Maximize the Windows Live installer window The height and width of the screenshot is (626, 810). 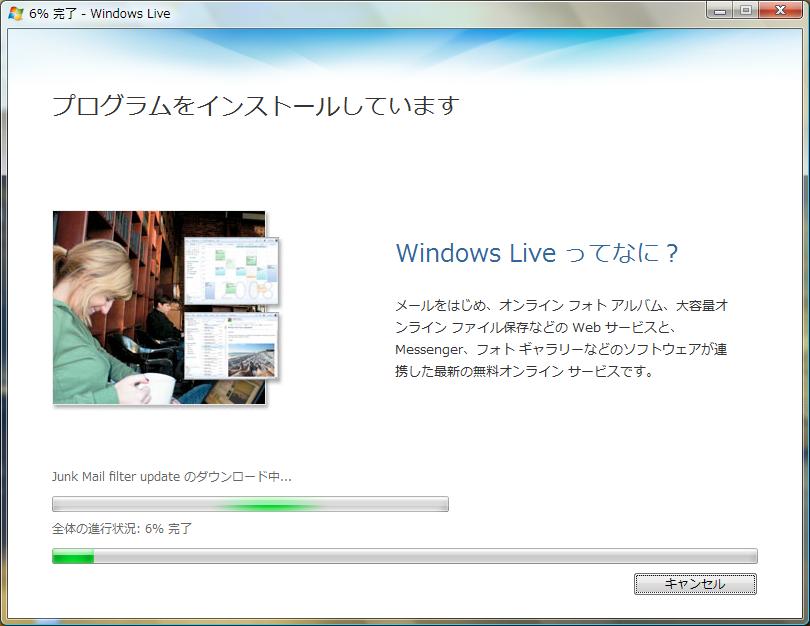tap(746, 10)
